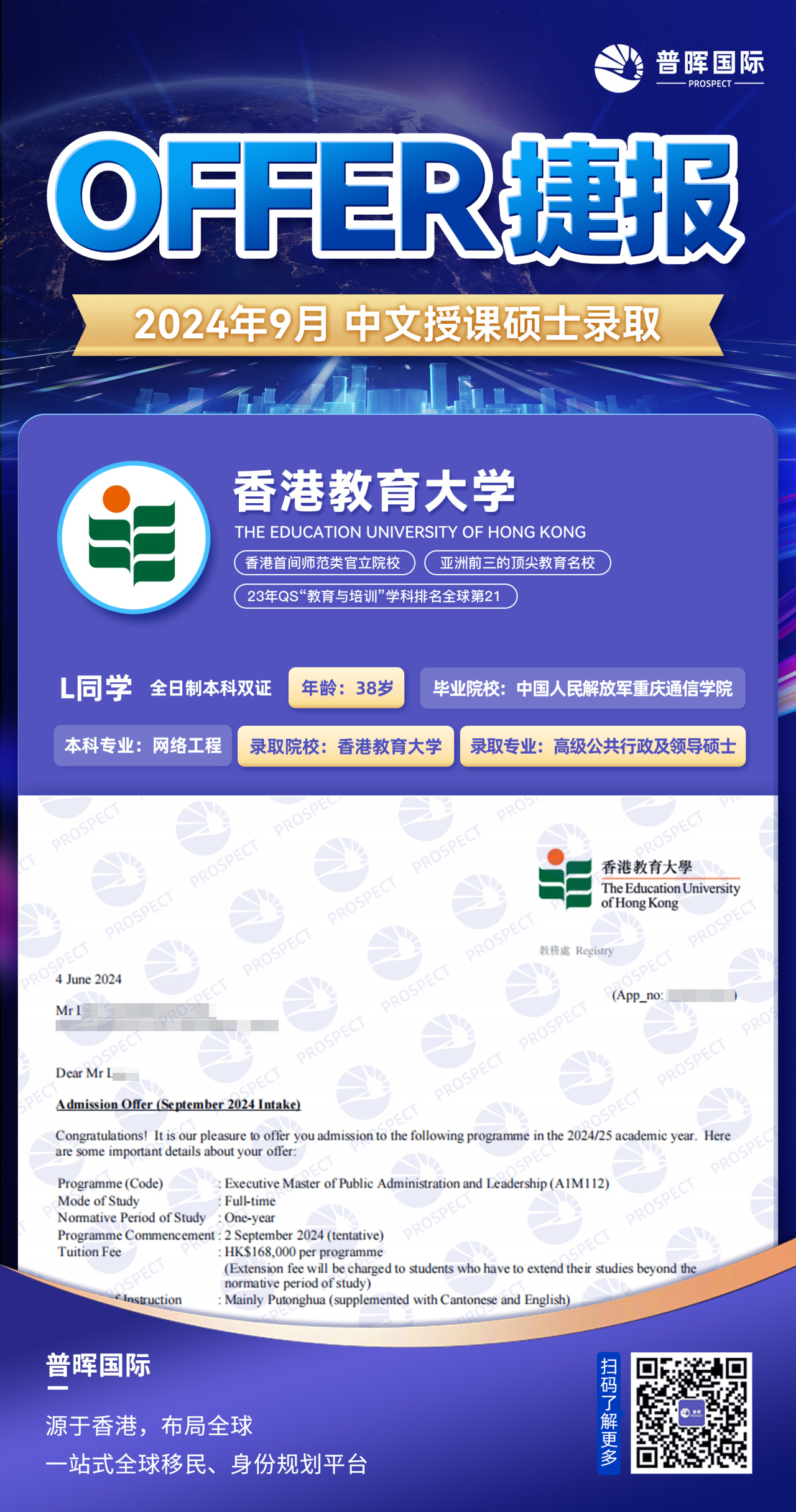Click the Programme (Code) label
The image size is (796, 1512).
[110, 1183]
